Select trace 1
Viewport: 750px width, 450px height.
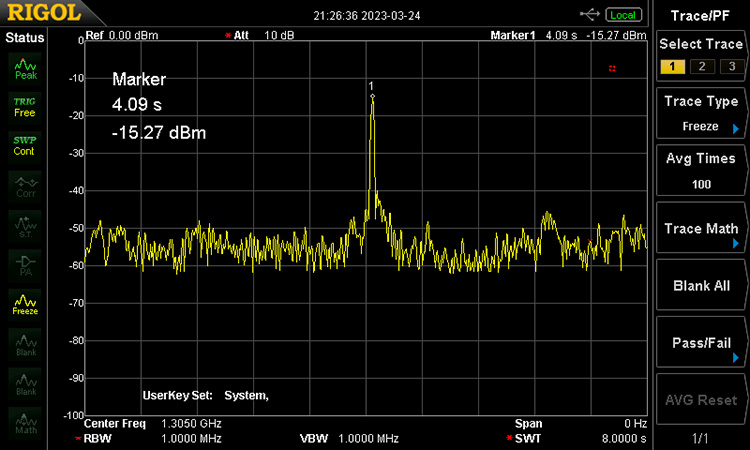click(672, 66)
